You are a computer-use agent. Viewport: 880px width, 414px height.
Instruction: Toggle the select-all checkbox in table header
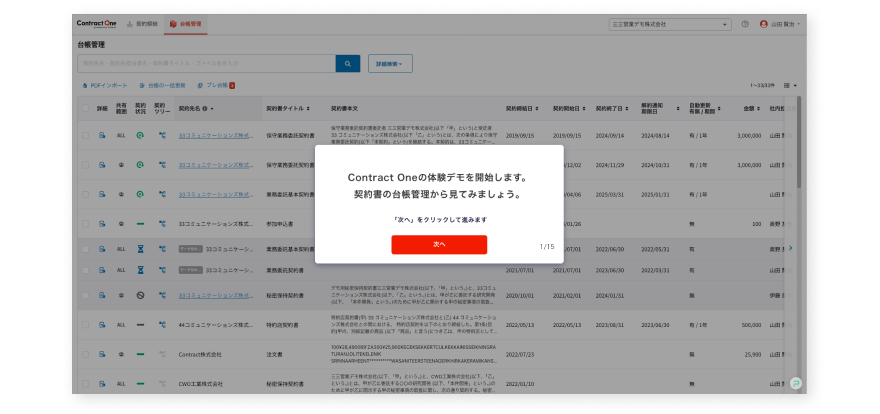click(85, 108)
